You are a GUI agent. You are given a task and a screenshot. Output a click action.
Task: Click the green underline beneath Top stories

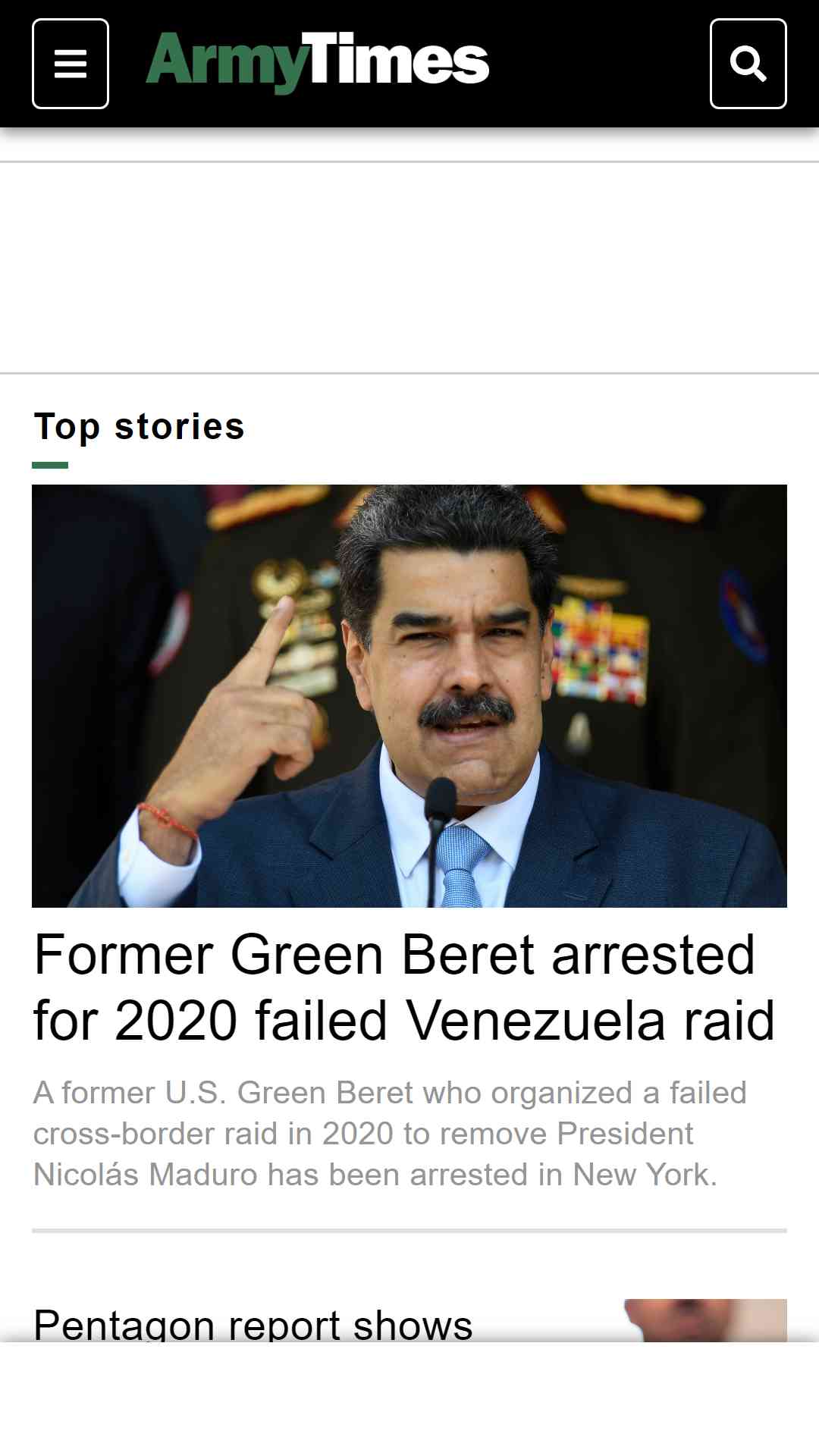click(50, 465)
